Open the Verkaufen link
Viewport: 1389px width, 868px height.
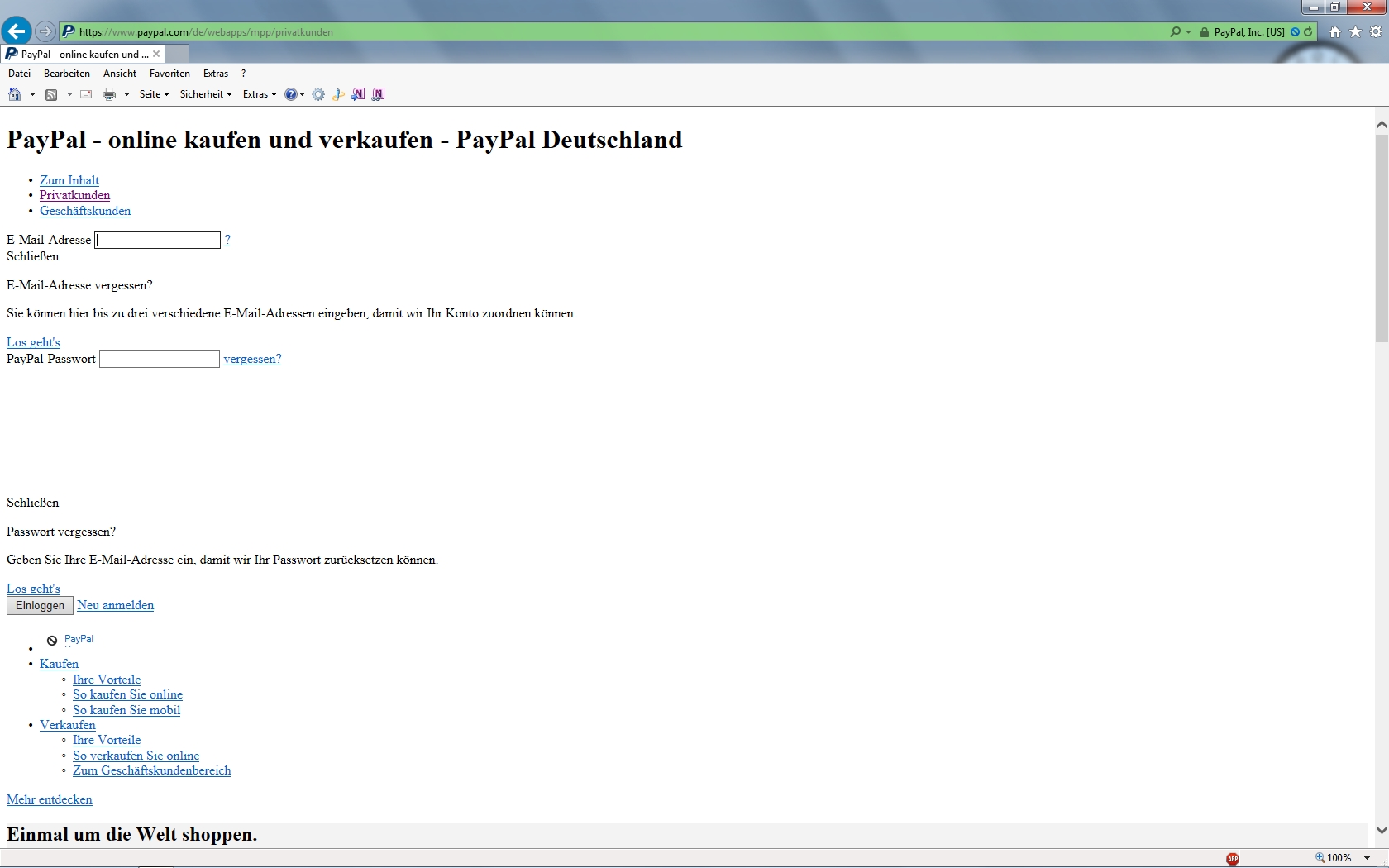coord(68,725)
